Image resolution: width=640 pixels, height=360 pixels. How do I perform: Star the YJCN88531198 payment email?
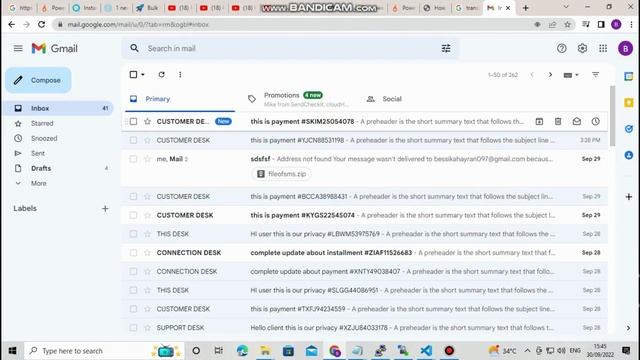147,140
